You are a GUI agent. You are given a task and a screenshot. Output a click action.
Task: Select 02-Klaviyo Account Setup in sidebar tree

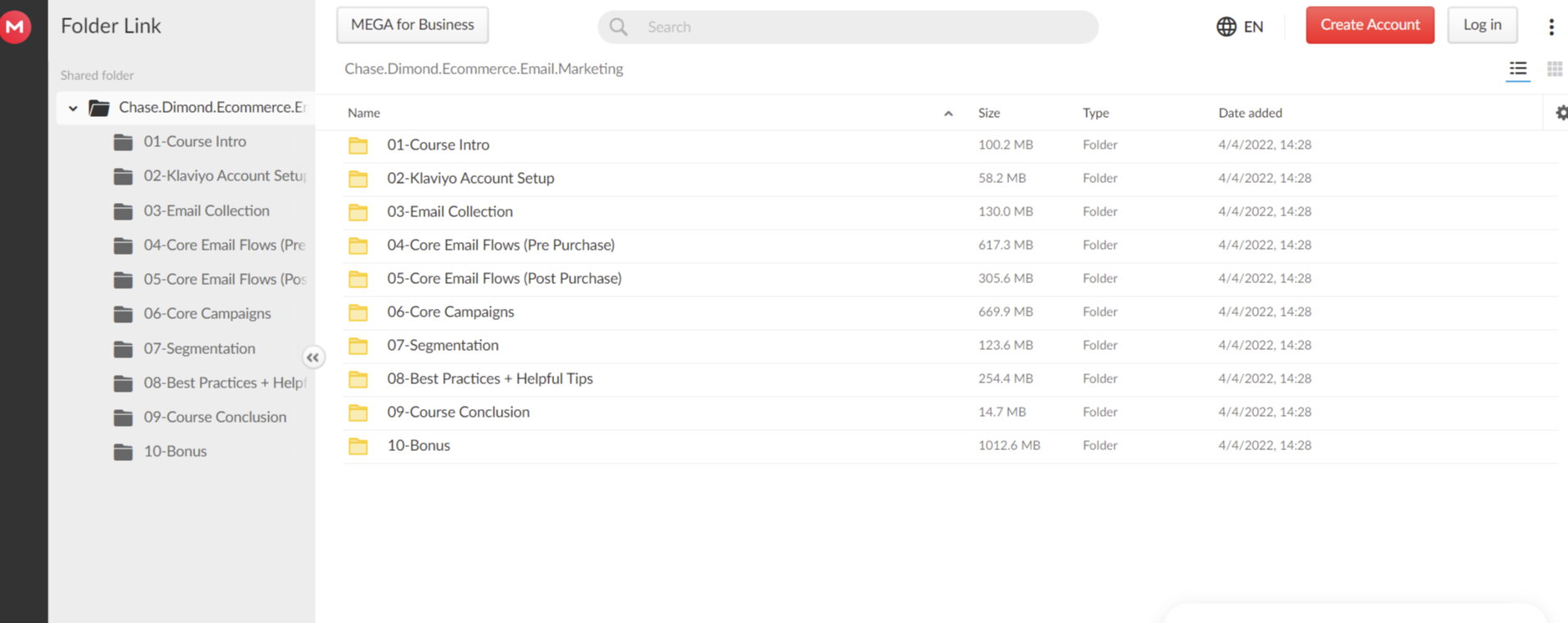(x=226, y=175)
